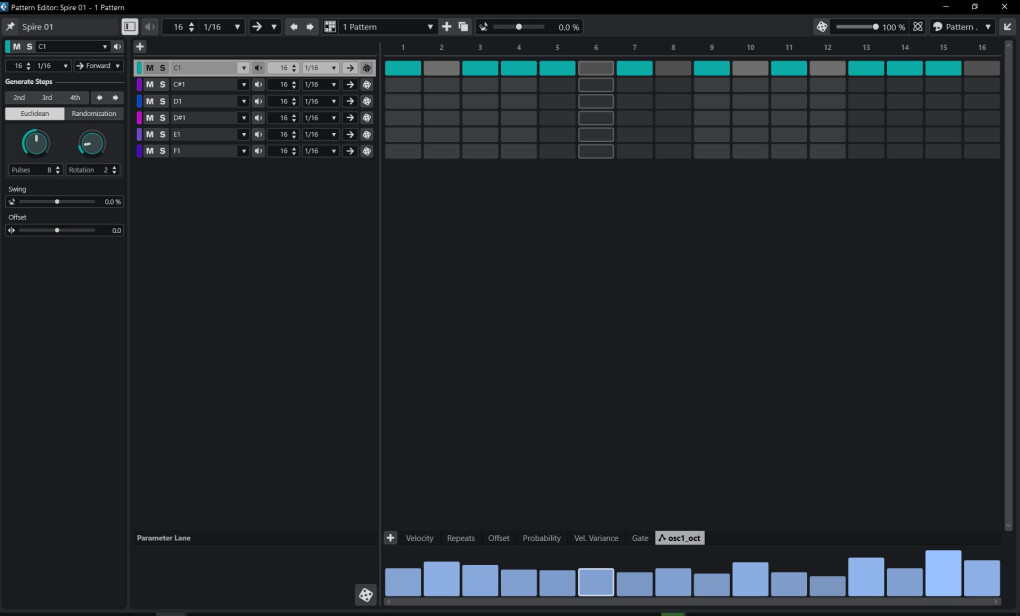Click the 2nd generate steps button
This screenshot has height=616, width=1020.
(x=20, y=98)
